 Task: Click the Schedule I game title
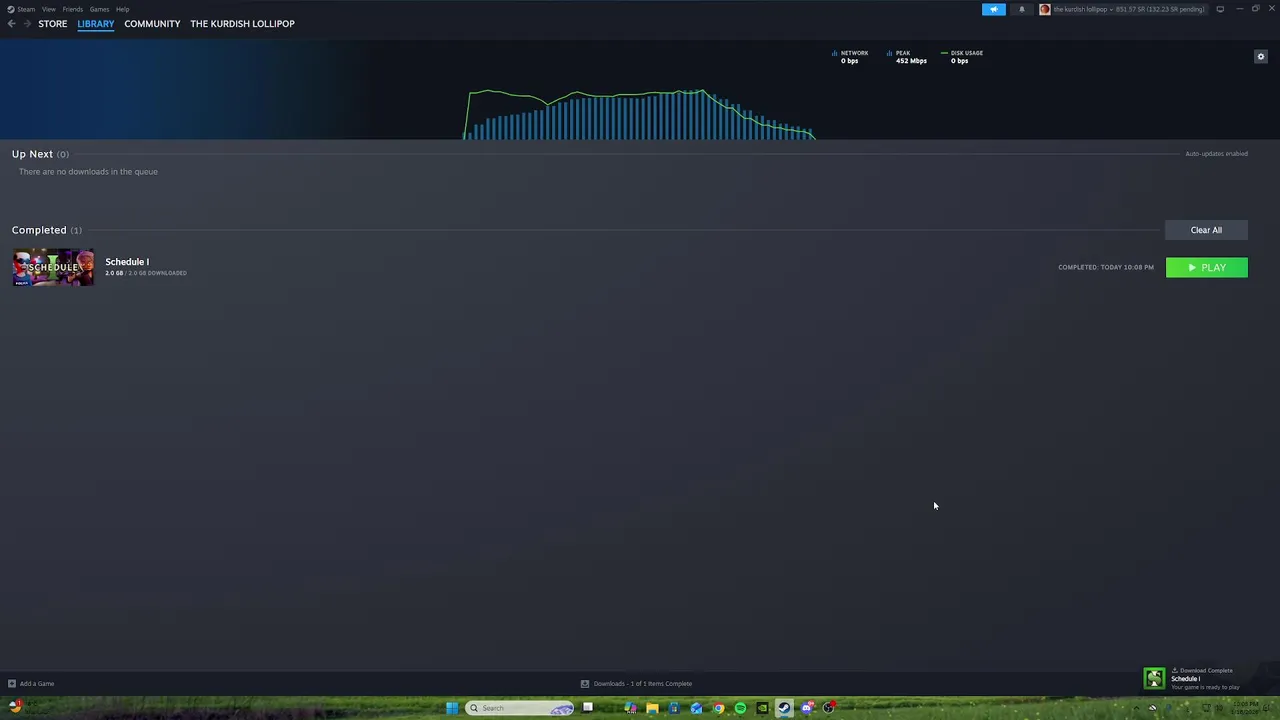(127, 262)
